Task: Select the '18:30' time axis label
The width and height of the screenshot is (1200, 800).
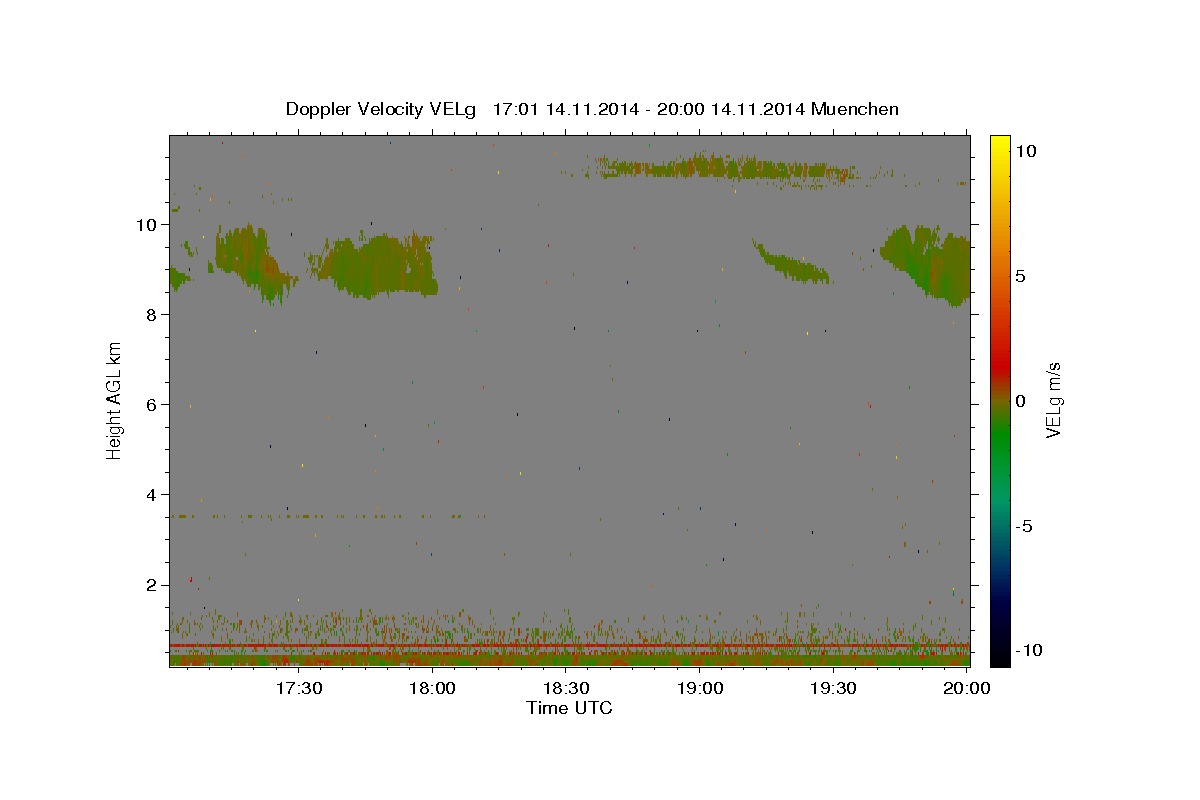Action: click(566, 688)
